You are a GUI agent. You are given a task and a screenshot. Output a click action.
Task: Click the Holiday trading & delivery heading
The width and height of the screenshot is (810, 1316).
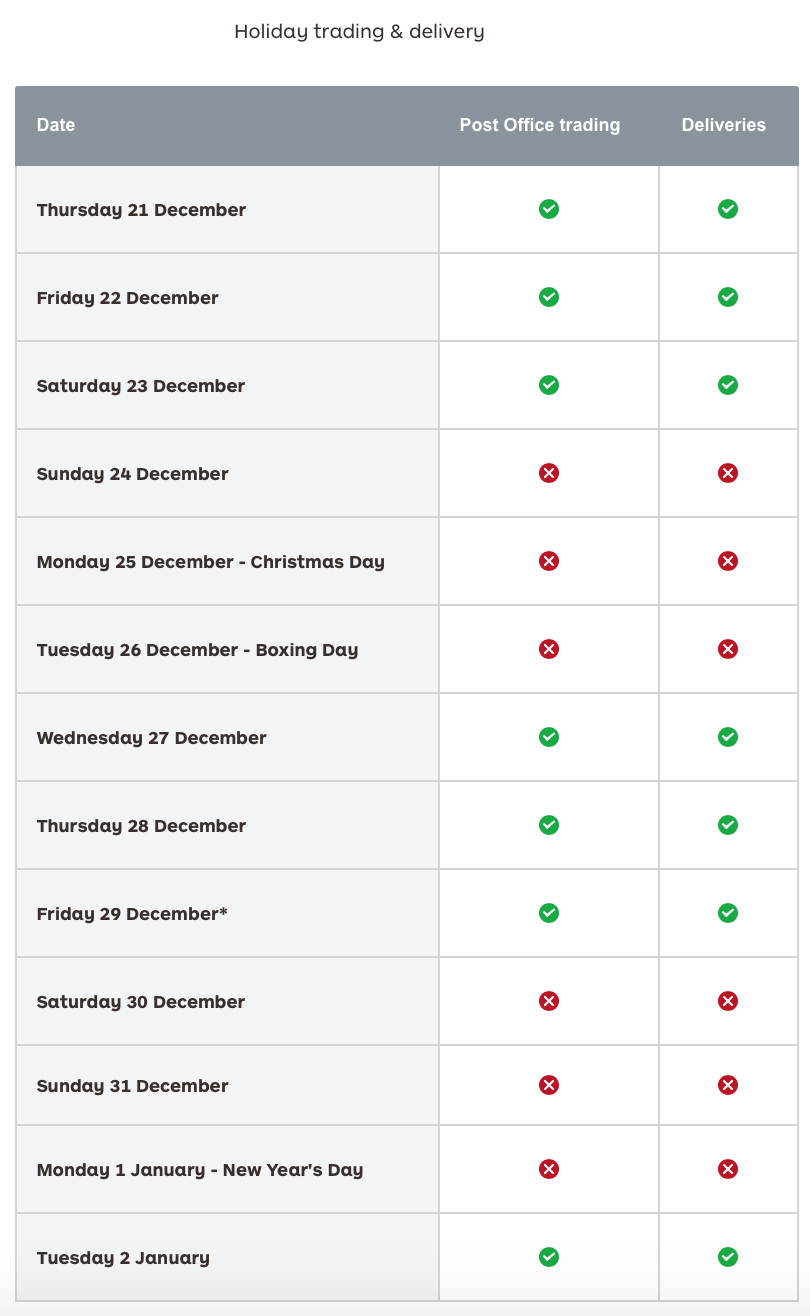click(x=359, y=32)
